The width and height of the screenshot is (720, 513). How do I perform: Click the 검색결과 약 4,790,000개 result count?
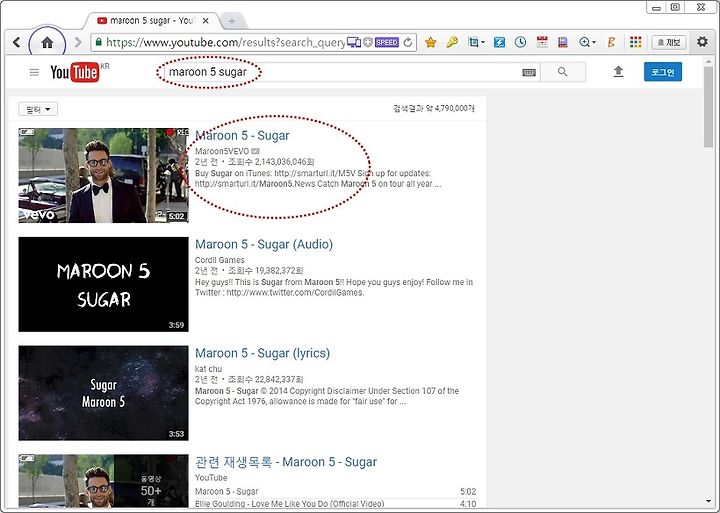[x=434, y=108]
